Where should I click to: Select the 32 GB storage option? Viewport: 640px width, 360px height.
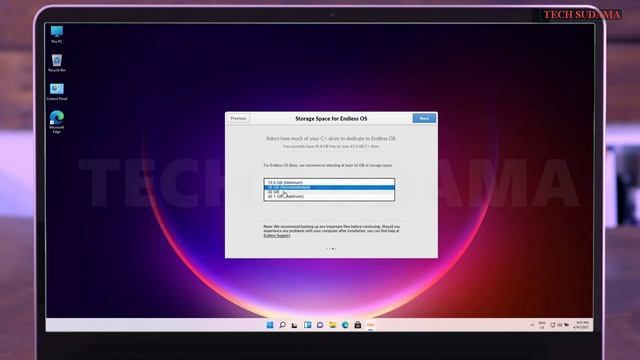pos(329,192)
